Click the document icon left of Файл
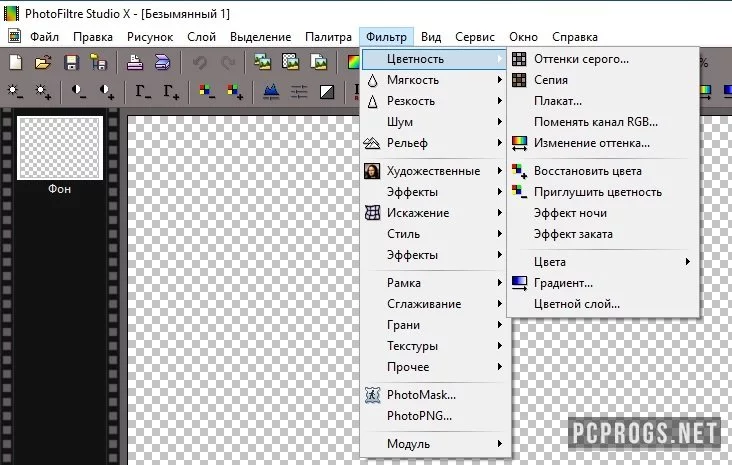The height and width of the screenshot is (465, 732). (x=14, y=35)
